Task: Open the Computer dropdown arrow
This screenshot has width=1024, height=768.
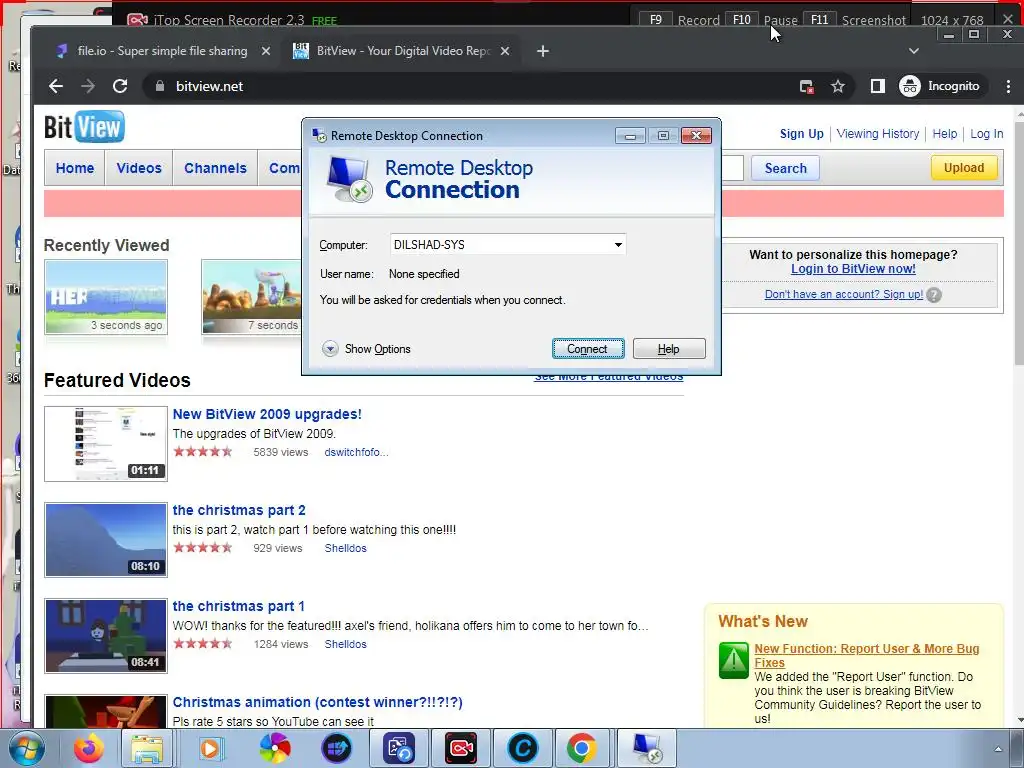Action: (x=618, y=245)
